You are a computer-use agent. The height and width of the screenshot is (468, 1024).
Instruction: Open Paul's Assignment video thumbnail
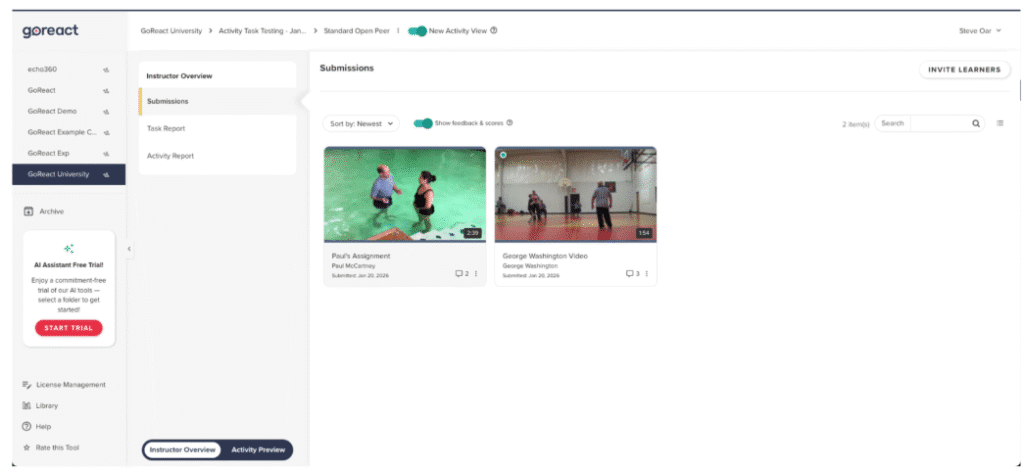[x=405, y=194]
